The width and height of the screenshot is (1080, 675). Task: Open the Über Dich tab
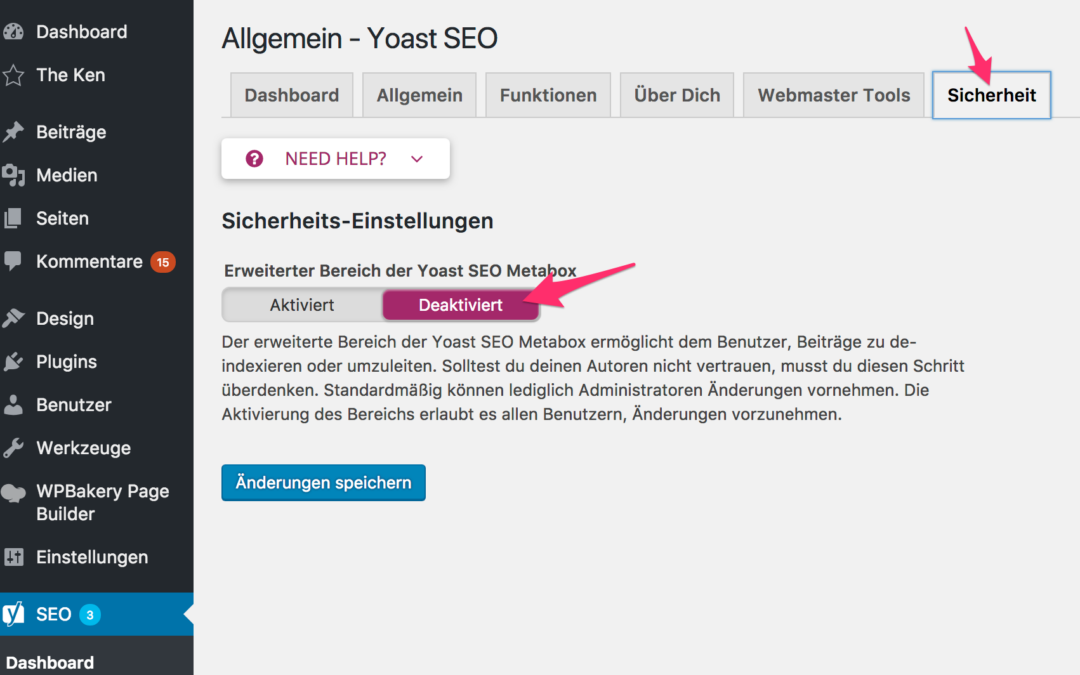coord(677,96)
